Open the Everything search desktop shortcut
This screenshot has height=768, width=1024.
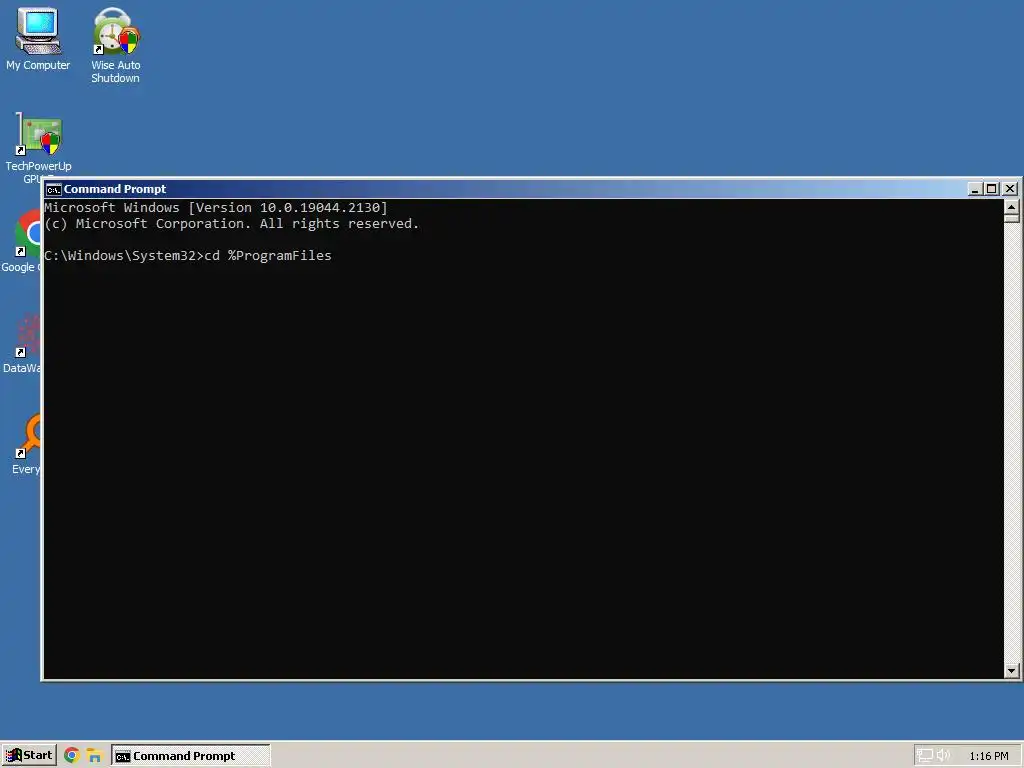pyautogui.click(x=26, y=443)
